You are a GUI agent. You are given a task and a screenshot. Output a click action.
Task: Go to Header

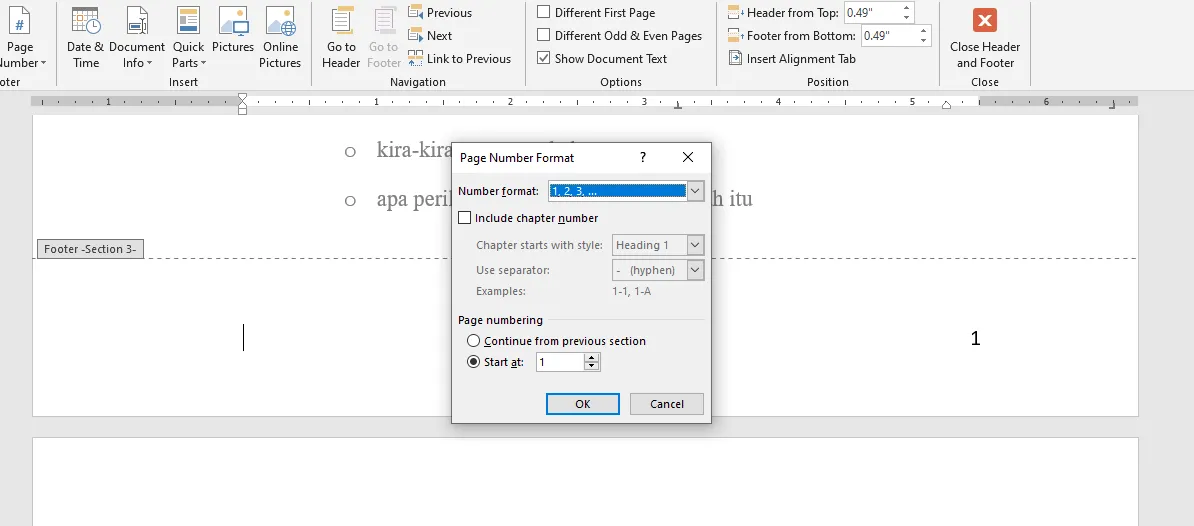341,40
